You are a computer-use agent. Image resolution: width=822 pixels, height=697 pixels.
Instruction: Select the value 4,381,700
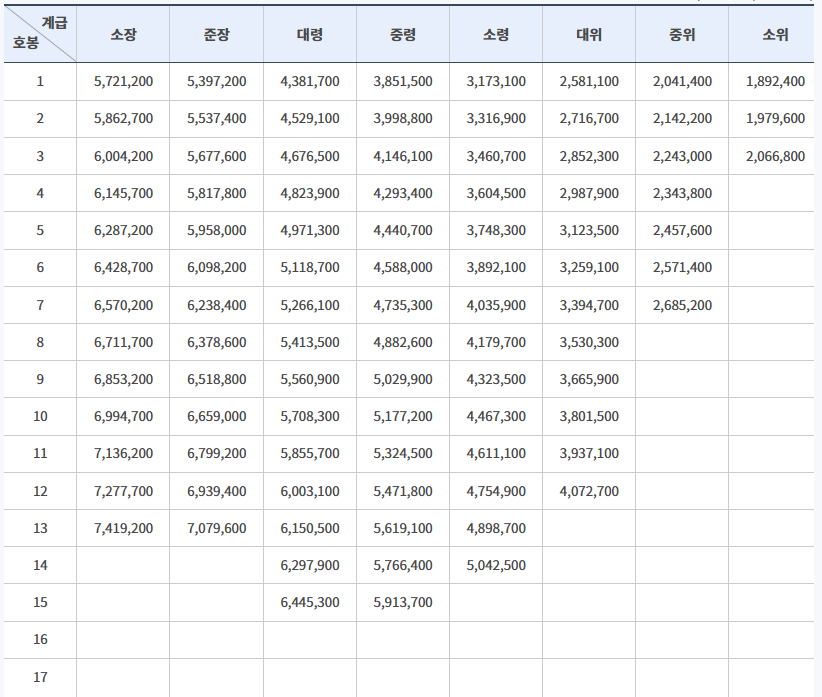[x=310, y=81]
